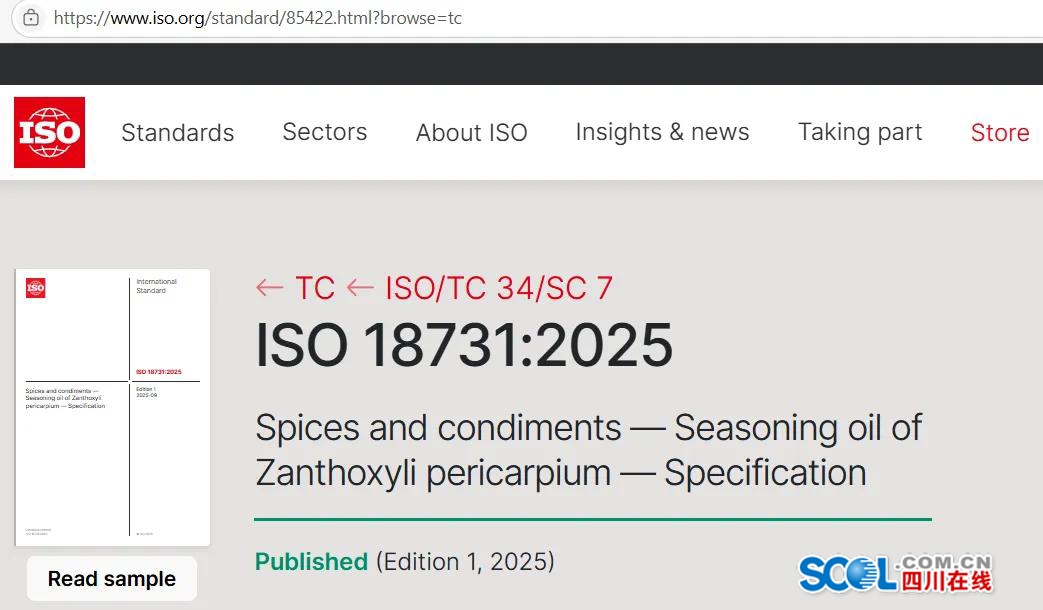This screenshot has width=1043, height=610.
Task: Go back to the TC link
Action: point(315,289)
